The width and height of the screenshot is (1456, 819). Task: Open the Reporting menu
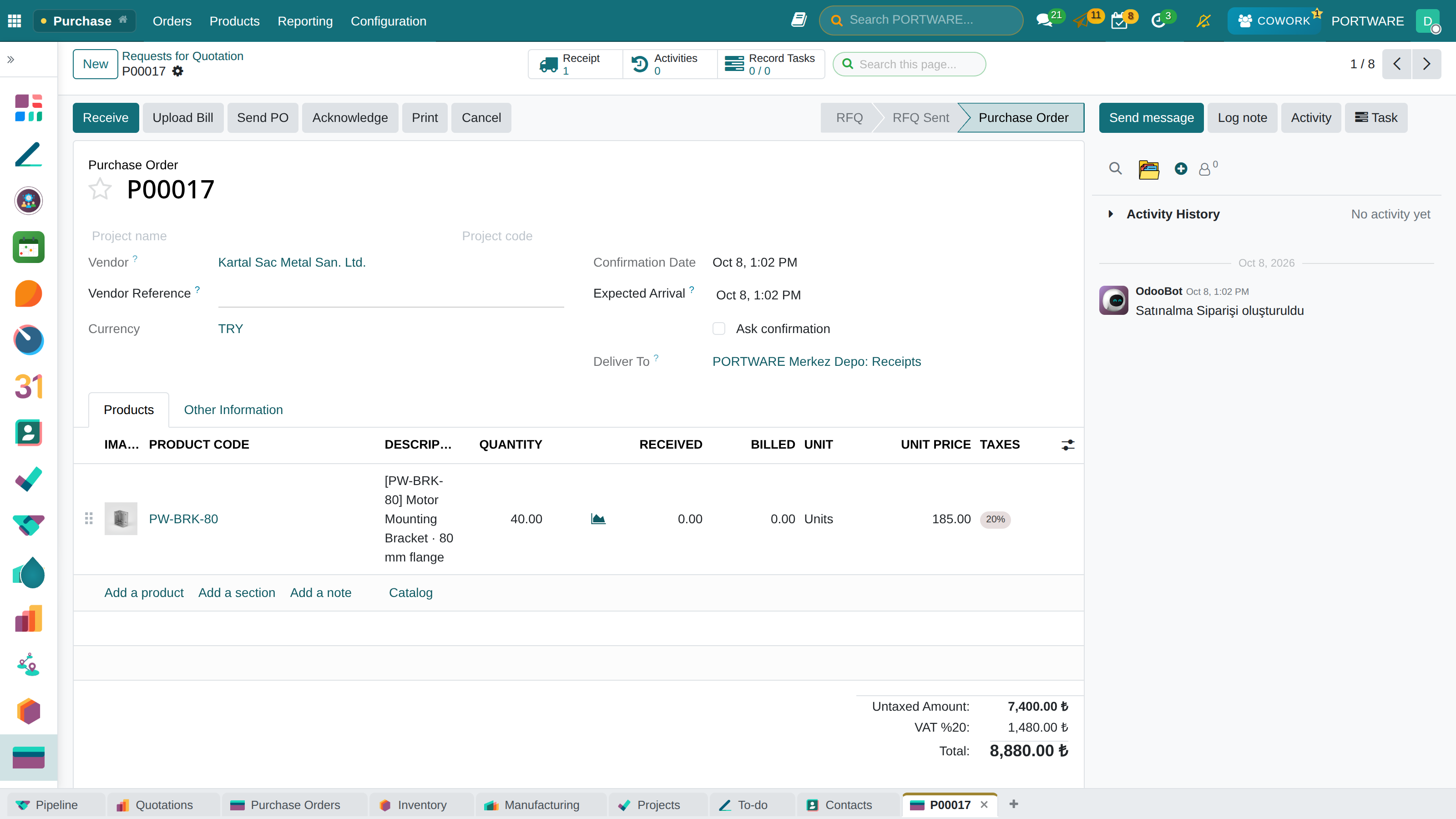click(305, 21)
